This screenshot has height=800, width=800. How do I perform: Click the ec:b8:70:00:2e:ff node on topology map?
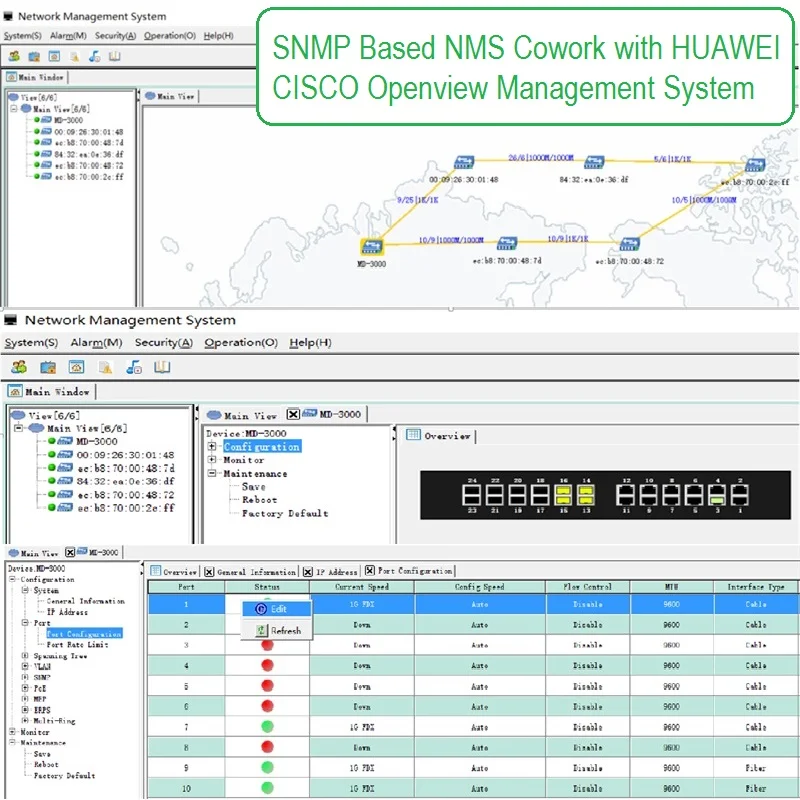(x=754, y=166)
